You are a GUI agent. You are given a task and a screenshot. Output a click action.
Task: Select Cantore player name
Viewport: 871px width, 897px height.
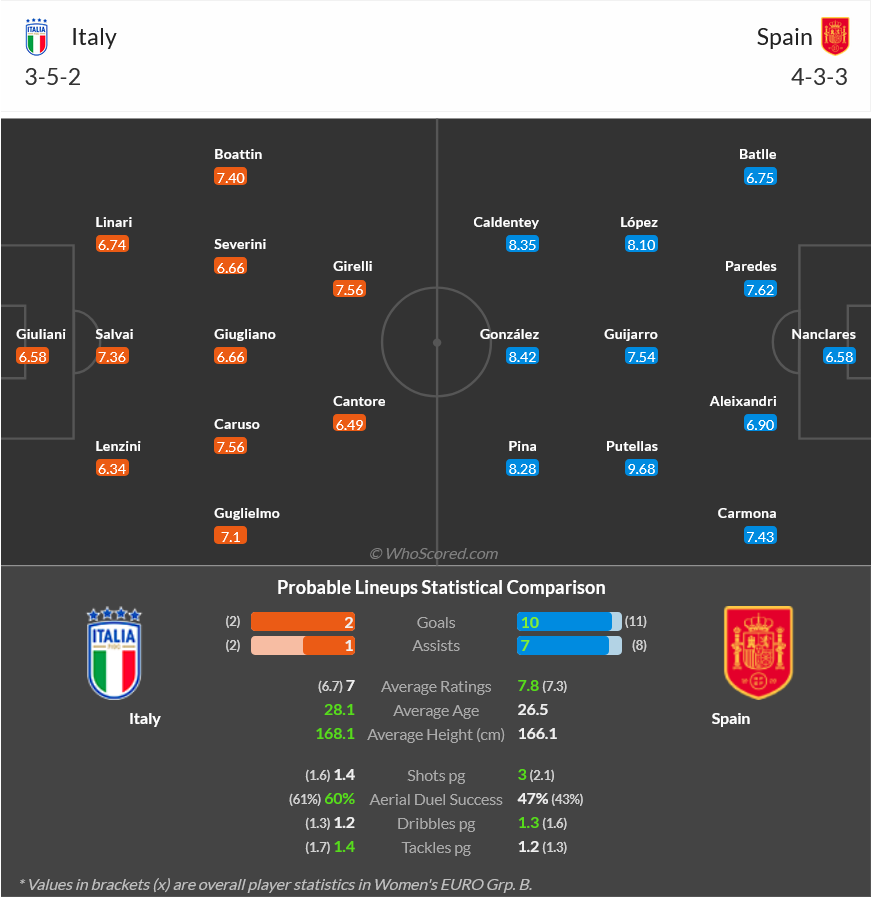[359, 401]
